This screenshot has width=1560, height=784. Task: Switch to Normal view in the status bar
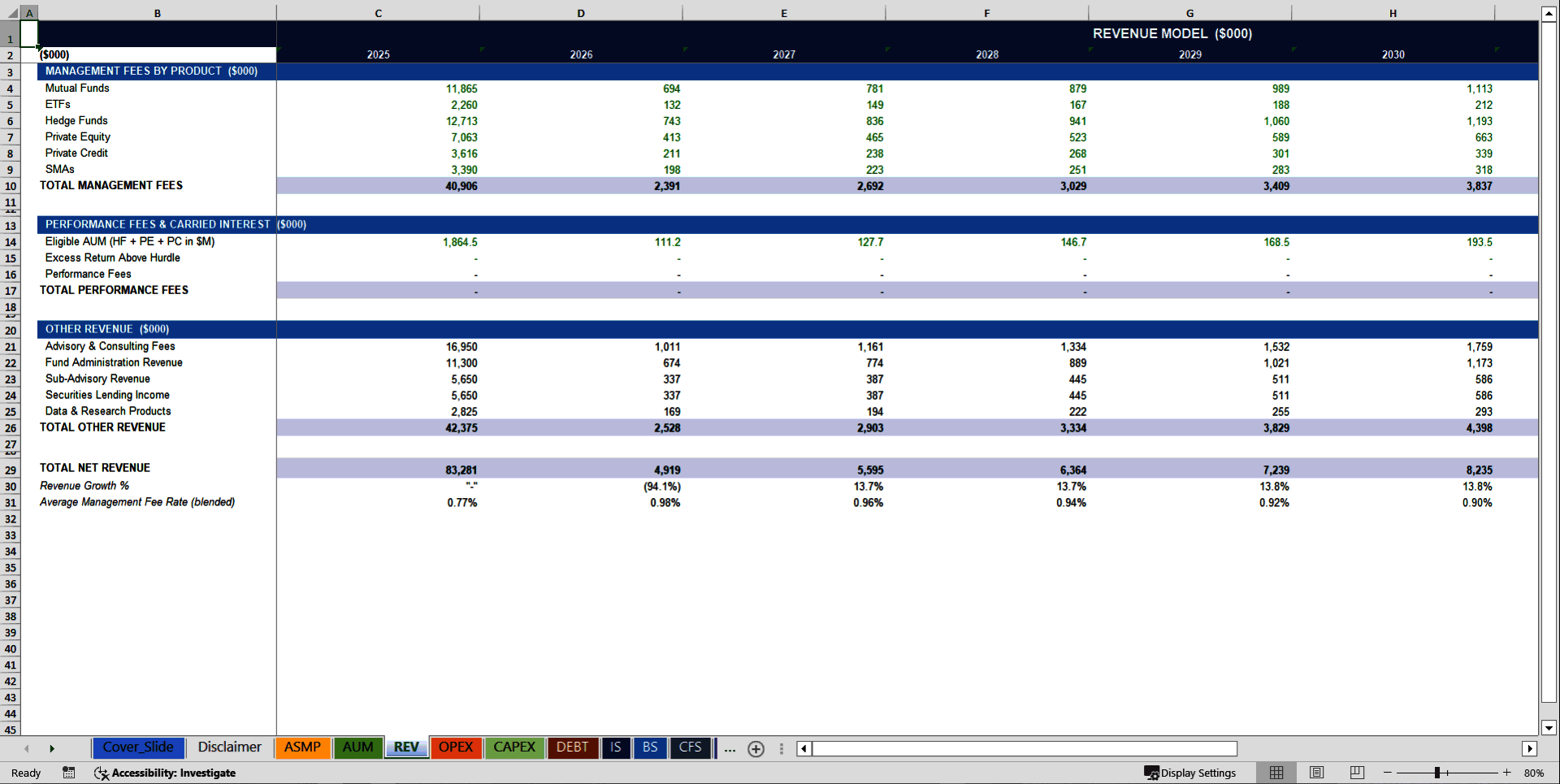[x=1276, y=773]
